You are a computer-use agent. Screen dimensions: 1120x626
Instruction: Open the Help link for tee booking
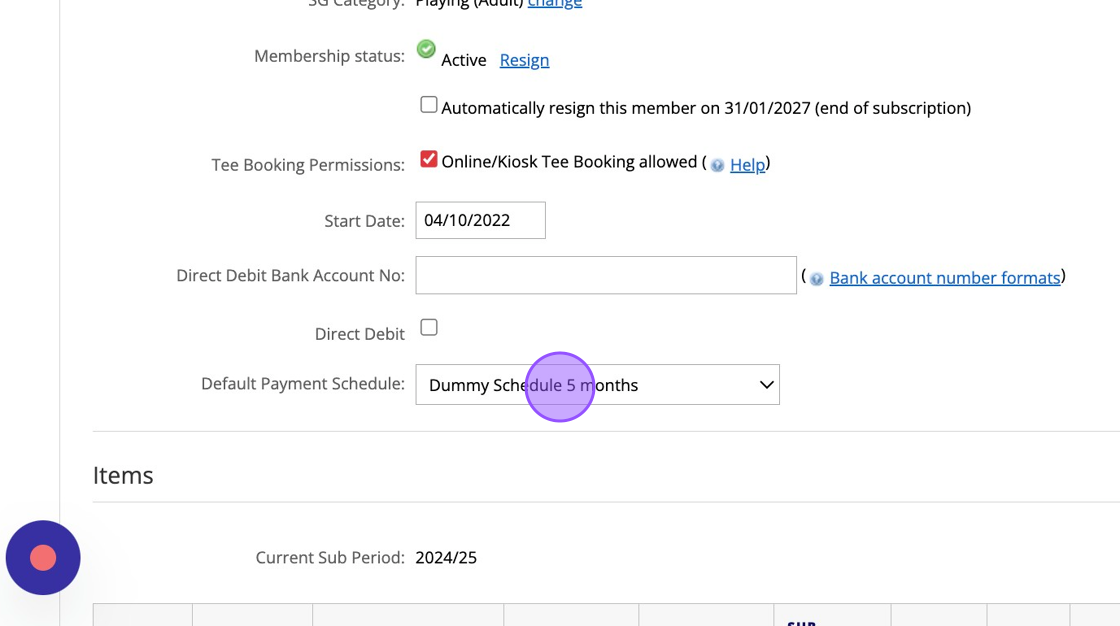[x=747, y=165]
